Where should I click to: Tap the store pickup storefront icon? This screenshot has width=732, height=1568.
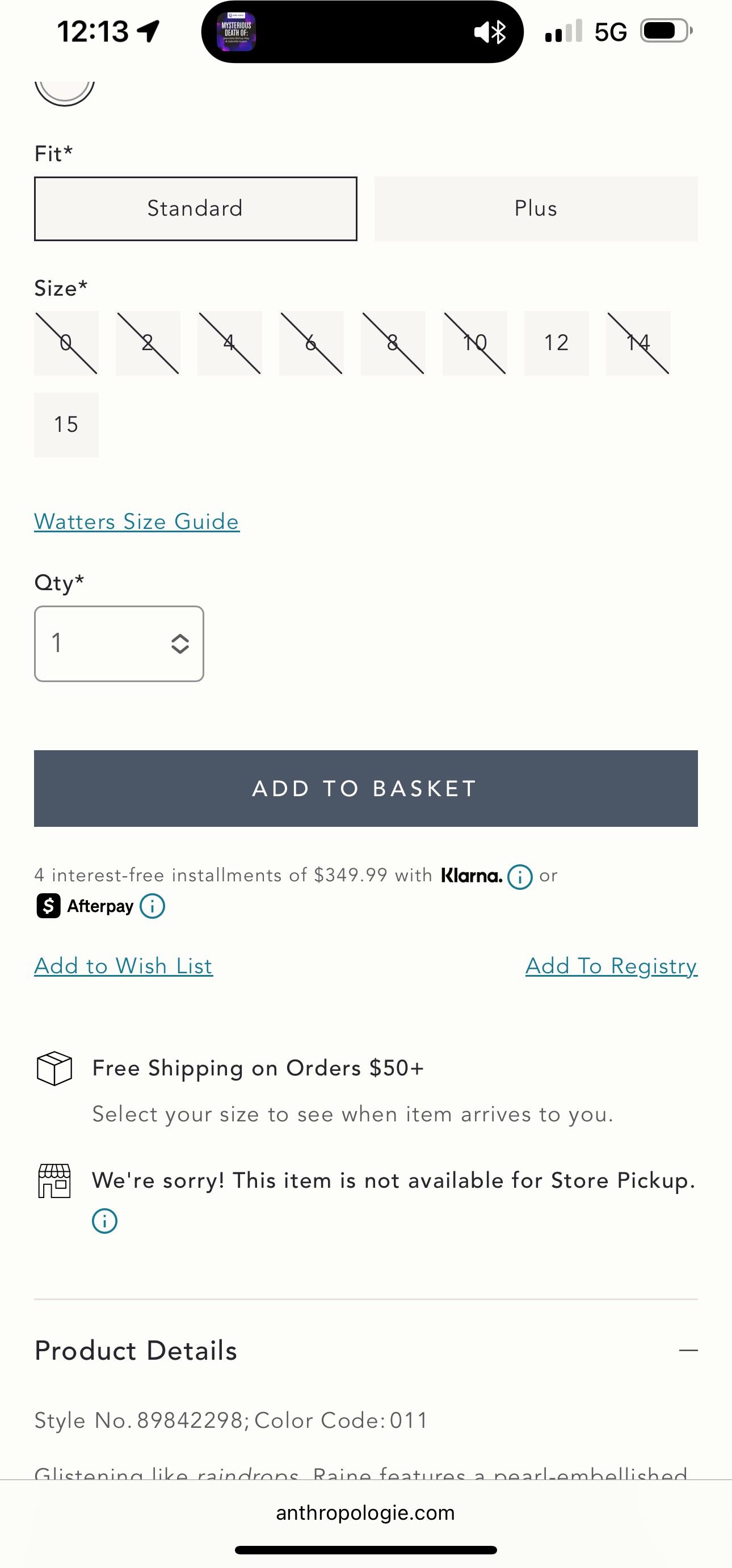point(54,1181)
